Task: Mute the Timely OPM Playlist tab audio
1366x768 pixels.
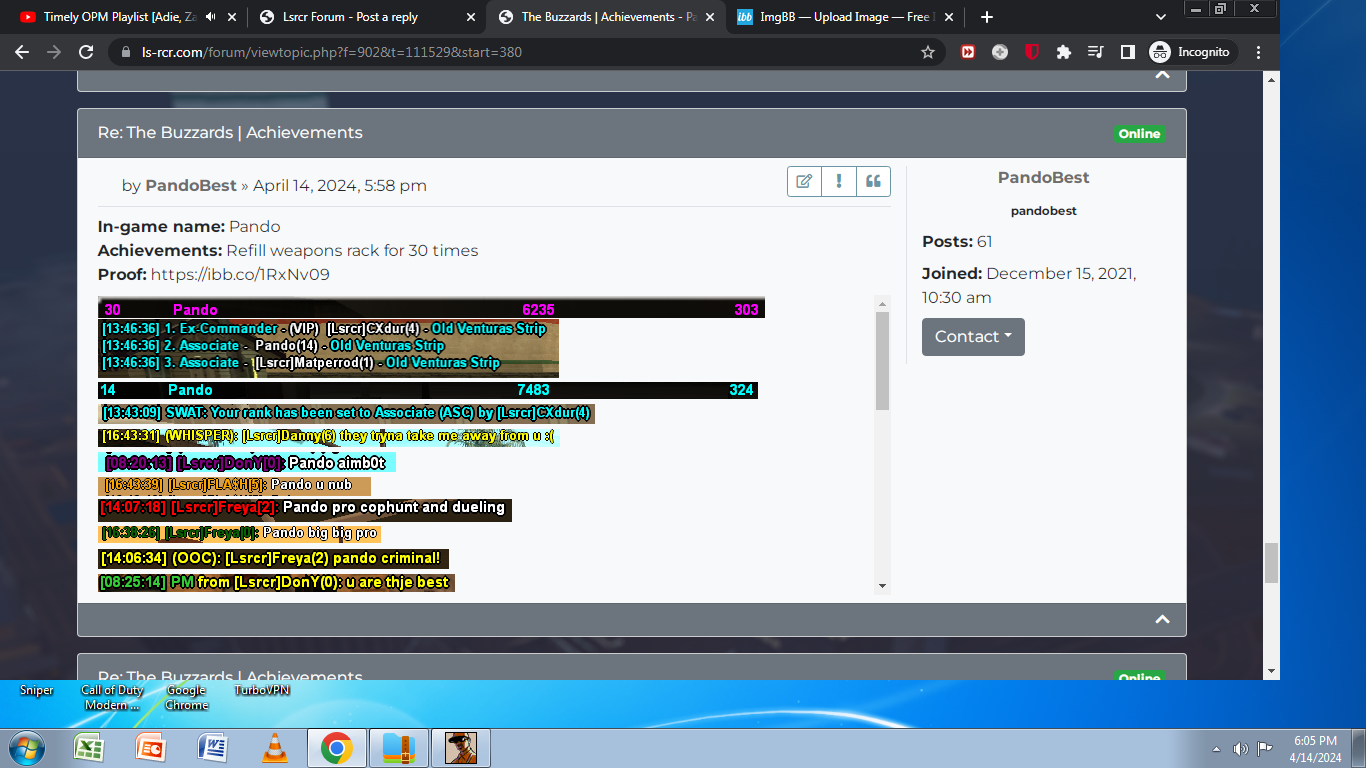Action: click(x=210, y=17)
